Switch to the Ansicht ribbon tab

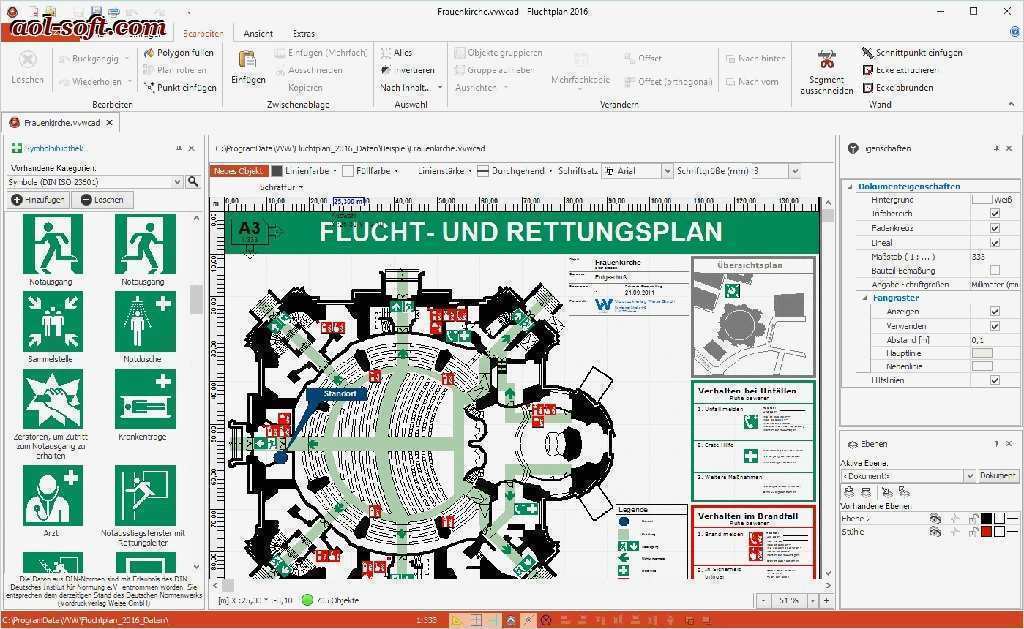tap(257, 33)
